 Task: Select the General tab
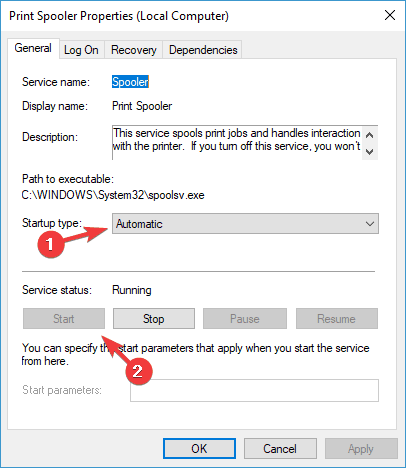33,48
